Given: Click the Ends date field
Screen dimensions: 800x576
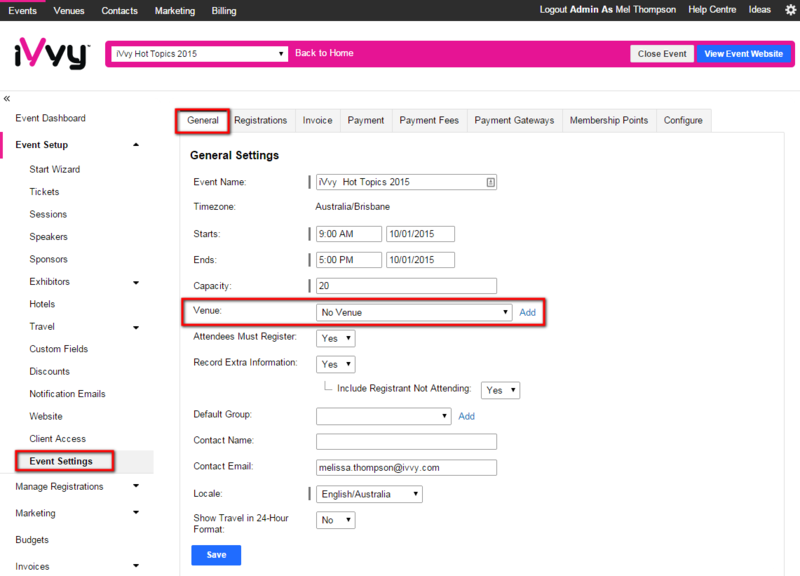Looking at the screenshot, I should point(420,260).
